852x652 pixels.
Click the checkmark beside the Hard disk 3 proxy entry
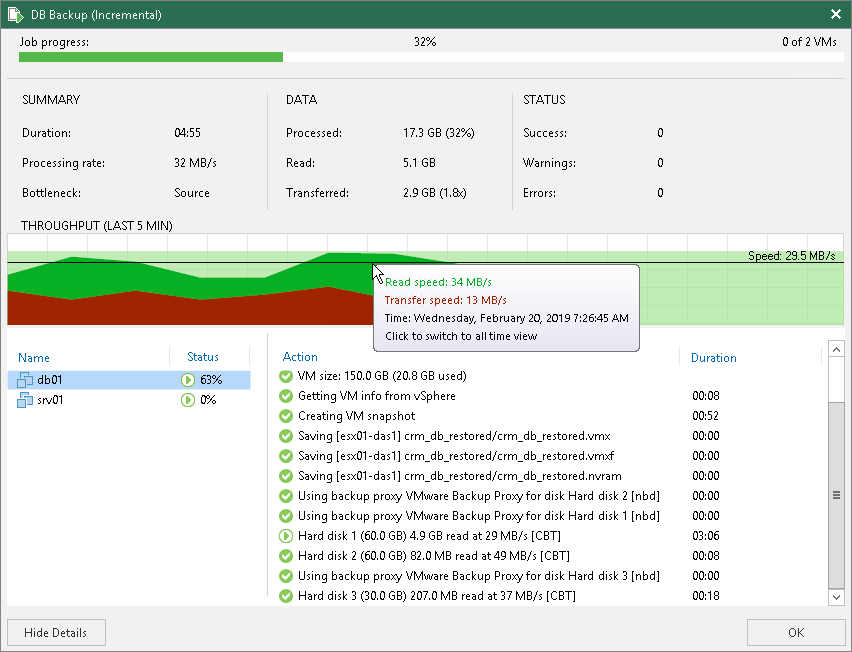(x=286, y=576)
